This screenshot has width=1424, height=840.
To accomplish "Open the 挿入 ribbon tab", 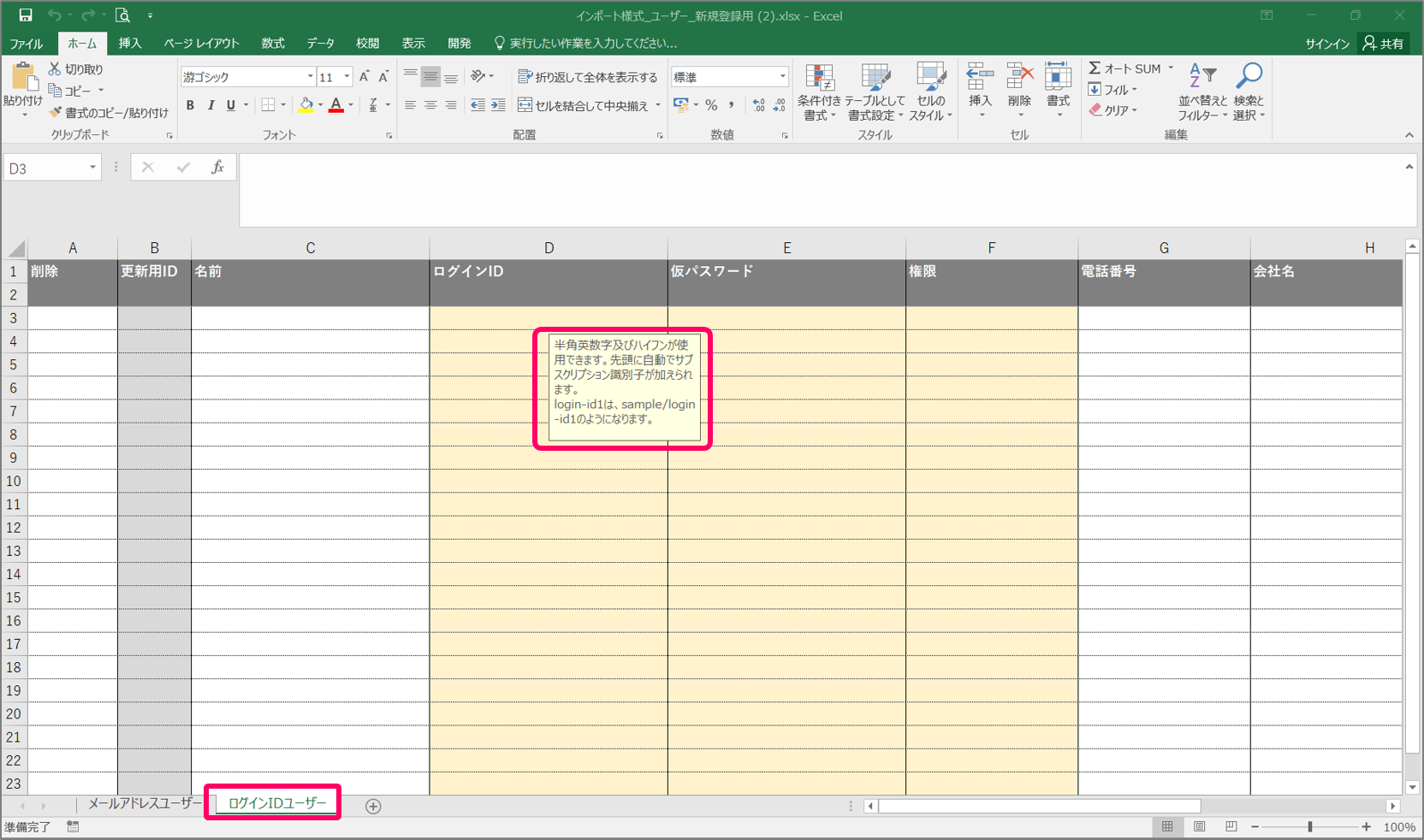I will coord(130,43).
